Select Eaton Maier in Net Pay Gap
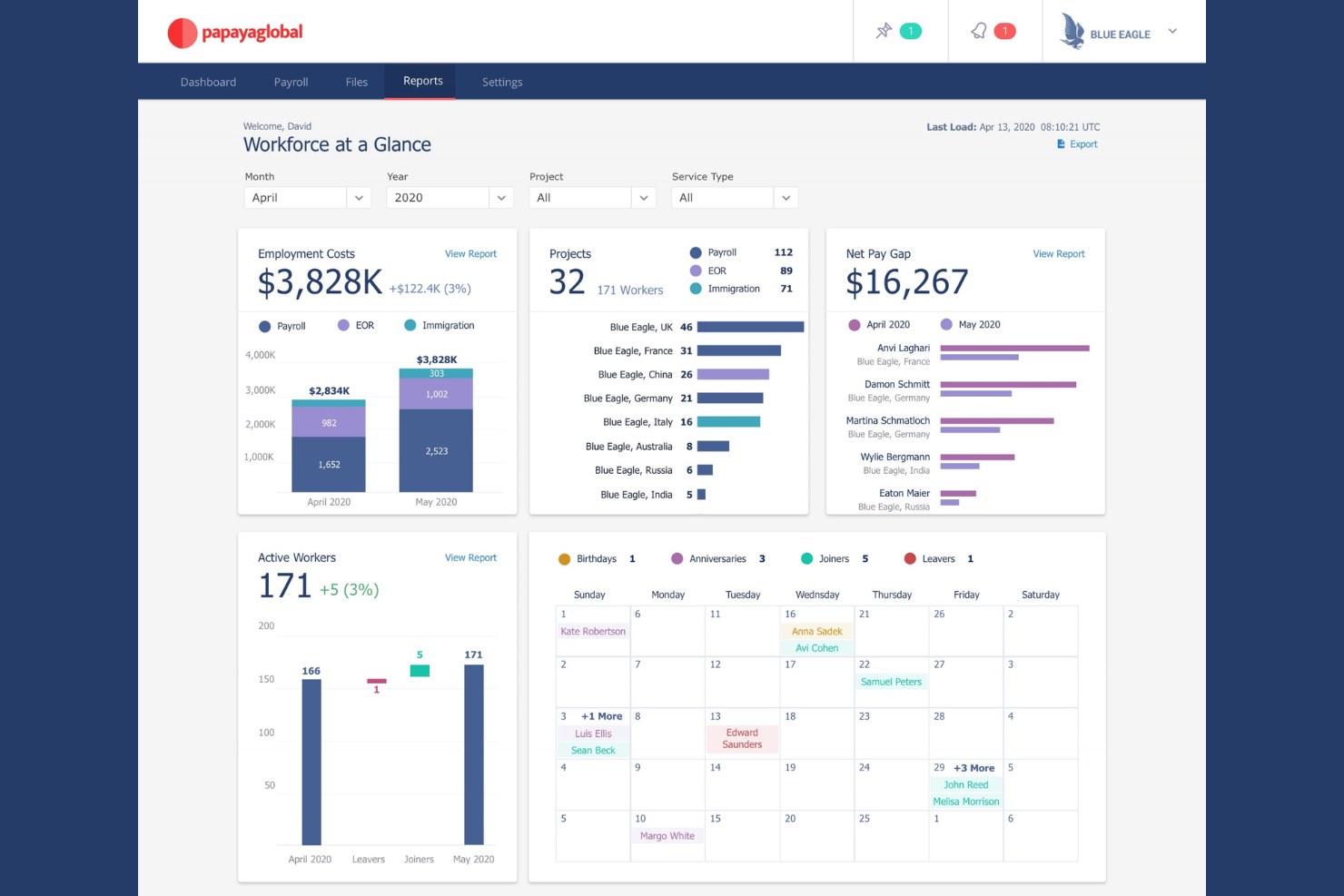1344x896 pixels. click(904, 494)
